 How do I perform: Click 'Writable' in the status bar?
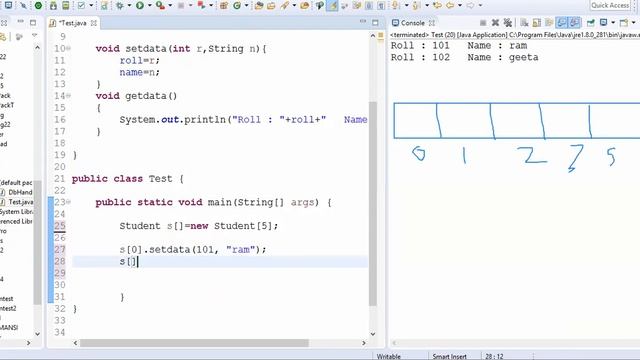pyautogui.click(x=389, y=356)
